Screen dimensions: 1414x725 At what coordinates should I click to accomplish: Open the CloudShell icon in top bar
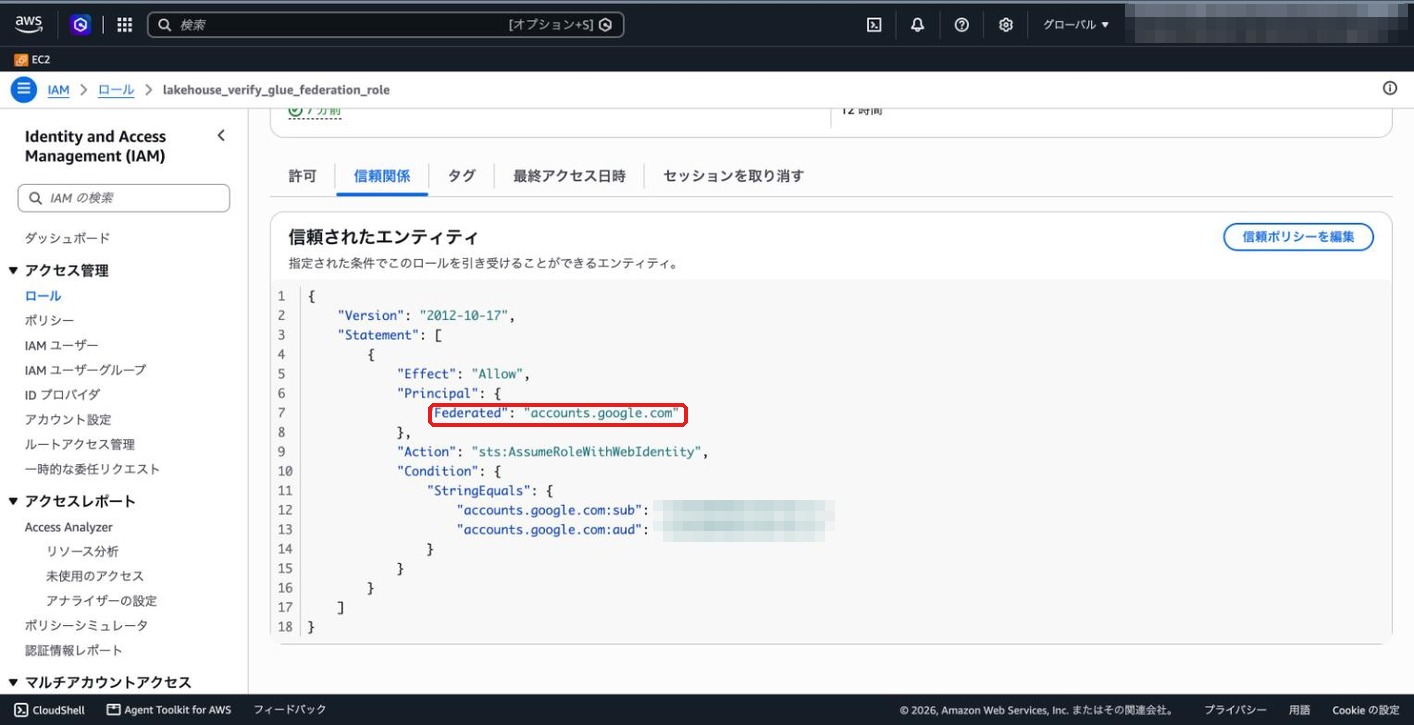coord(874,25)
